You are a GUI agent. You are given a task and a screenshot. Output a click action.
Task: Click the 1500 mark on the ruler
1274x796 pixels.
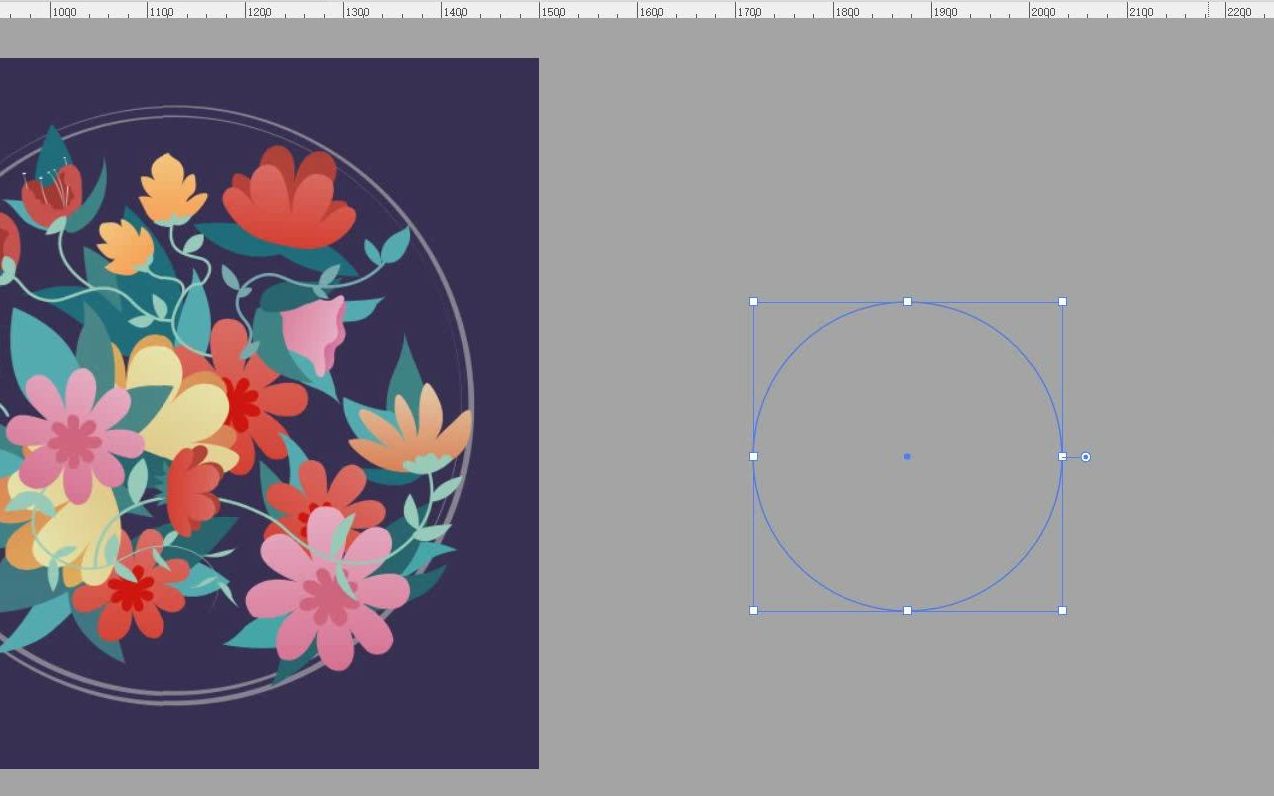[553, 12]
